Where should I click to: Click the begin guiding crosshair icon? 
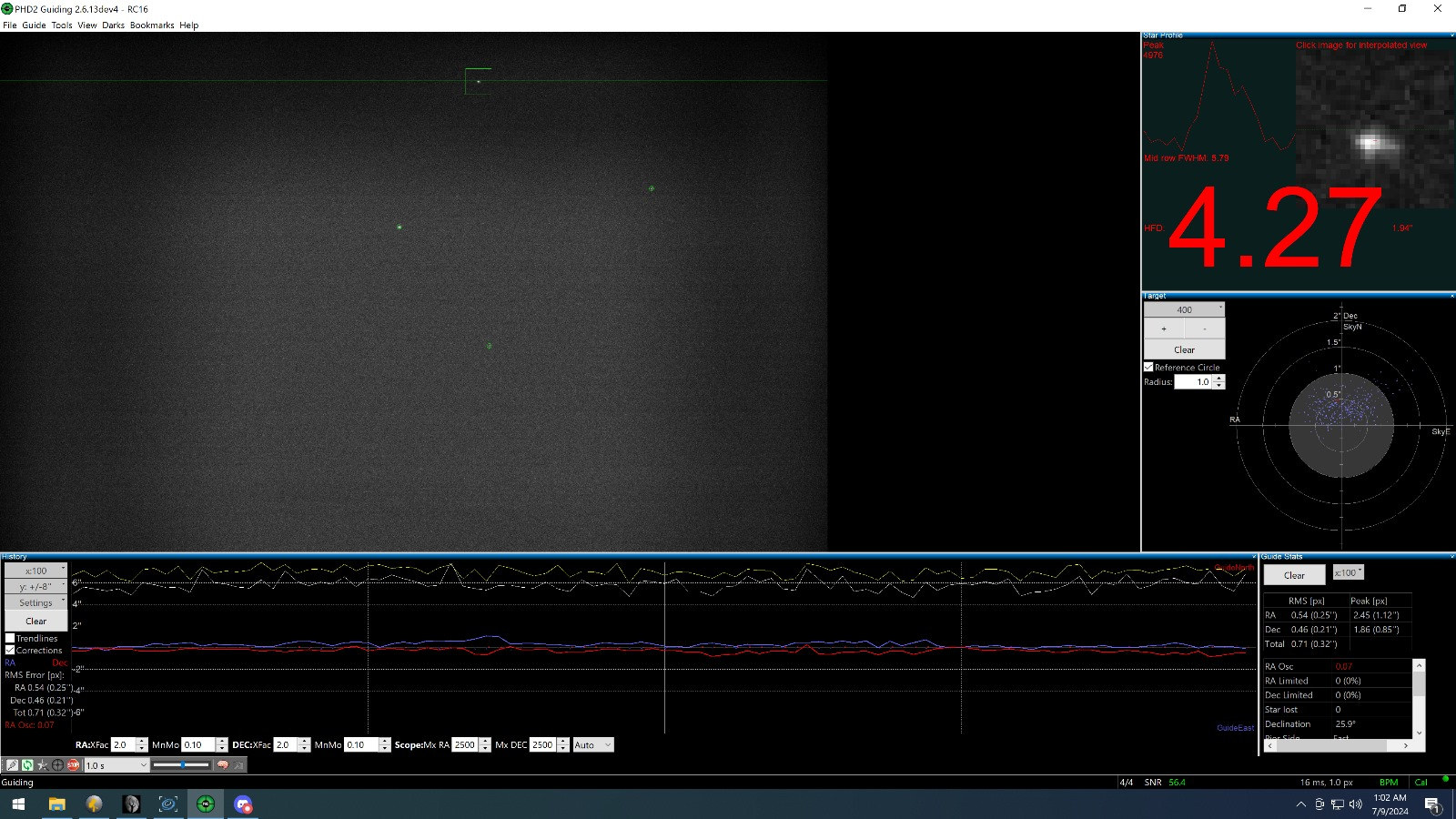pyautogui.click(x=58, y=765)
